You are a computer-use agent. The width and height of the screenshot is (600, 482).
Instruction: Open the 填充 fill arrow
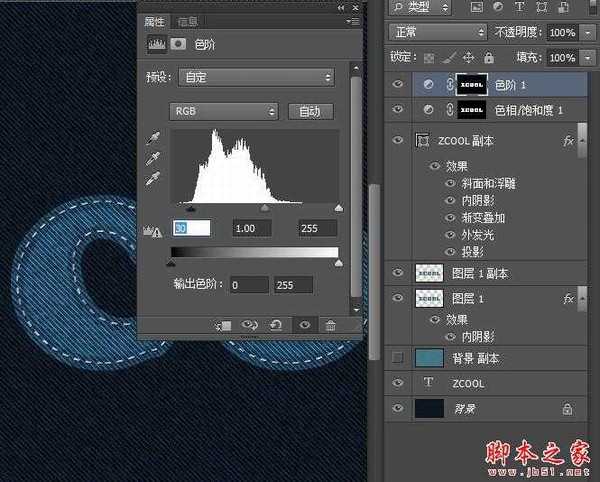[x=588, y=58]
